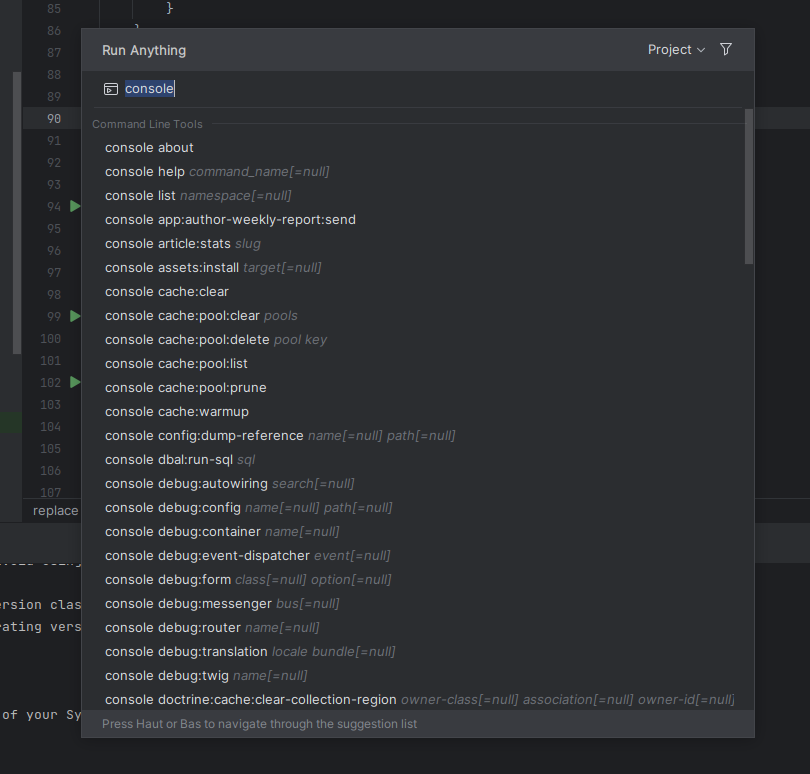The height and width of the screenshot is (774, 810).
Task: Click the editor vertical scrollbar on the left edge
Action: coord(17,213)
